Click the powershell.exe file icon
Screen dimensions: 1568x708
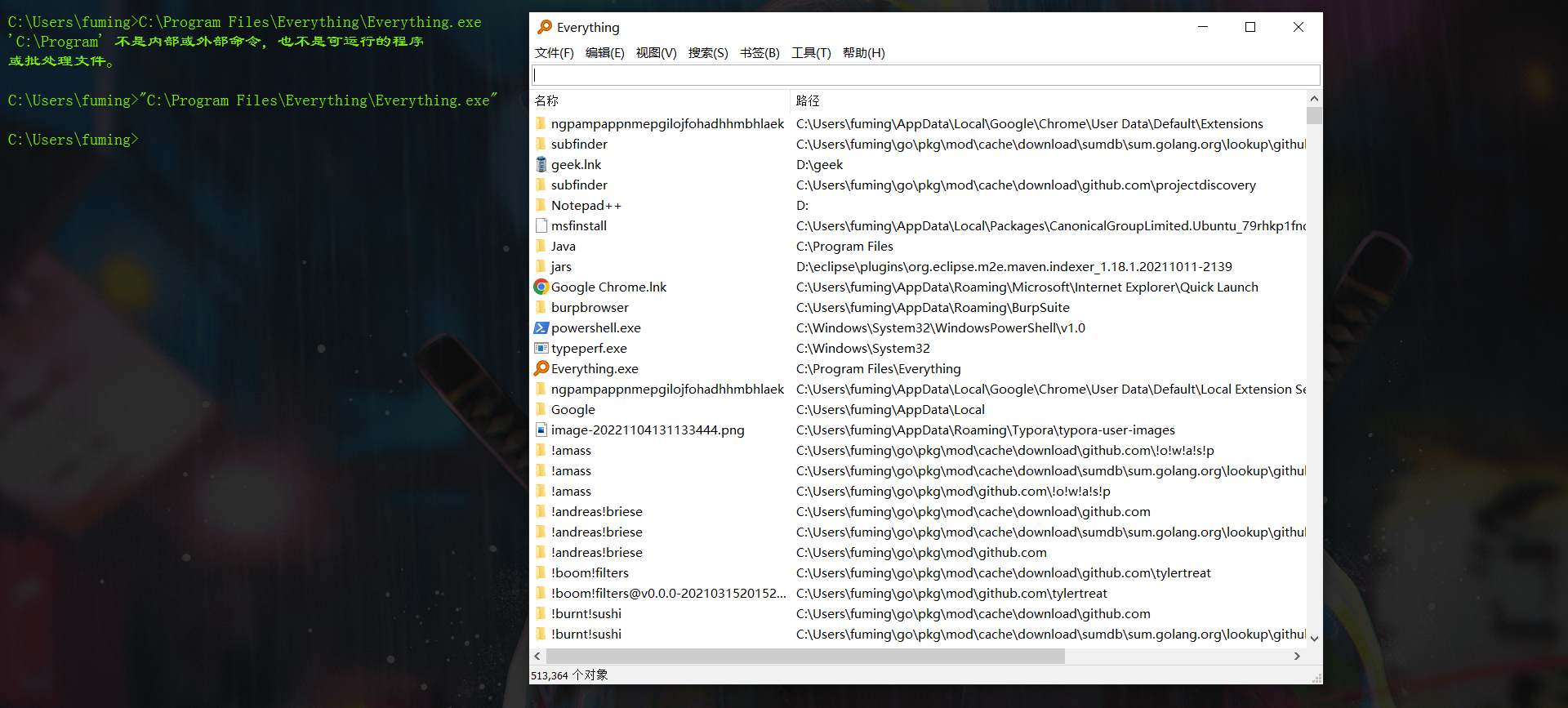click(x=541, y=327)
